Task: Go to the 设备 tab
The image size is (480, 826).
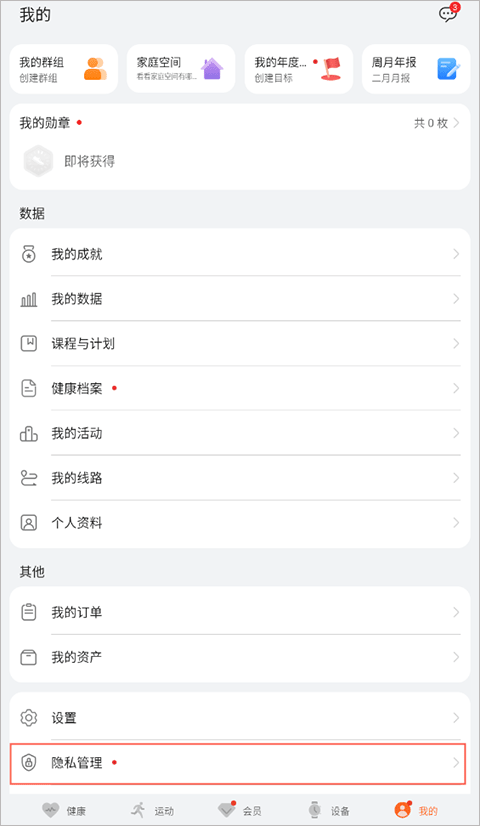Action: point(329,810)
